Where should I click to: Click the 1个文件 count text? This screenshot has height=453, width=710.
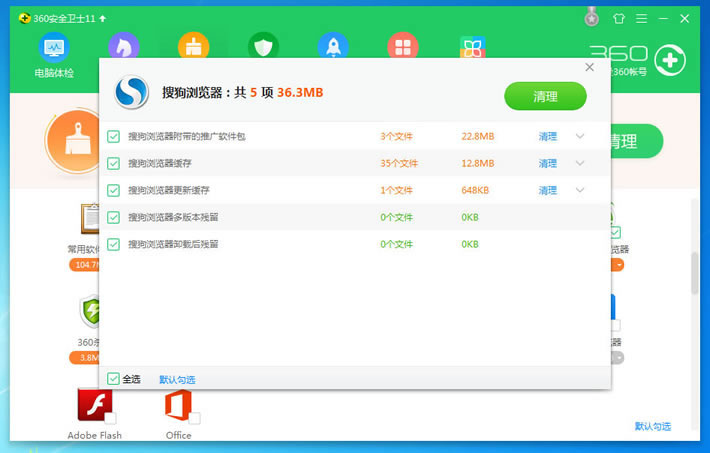click(396, 190)
